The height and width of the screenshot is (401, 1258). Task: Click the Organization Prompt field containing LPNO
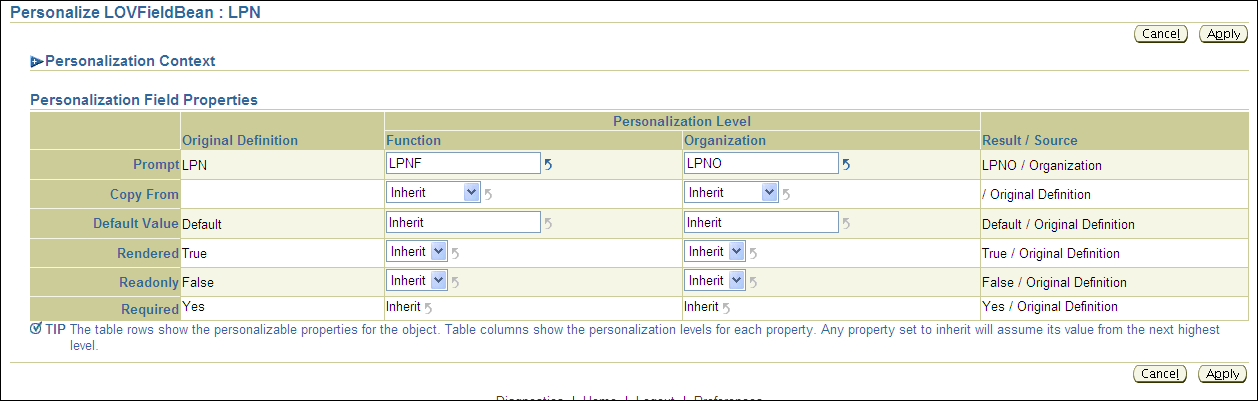point(761,164)
